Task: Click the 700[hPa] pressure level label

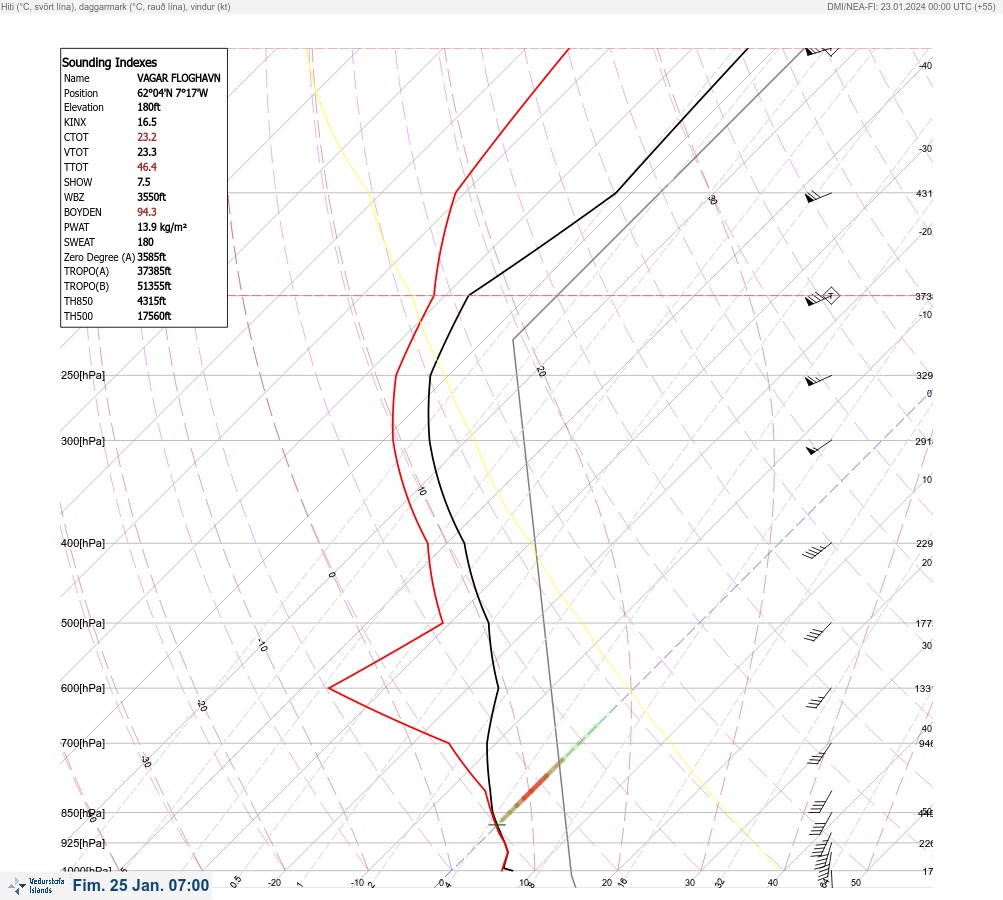Action: [x=83, y=743]
